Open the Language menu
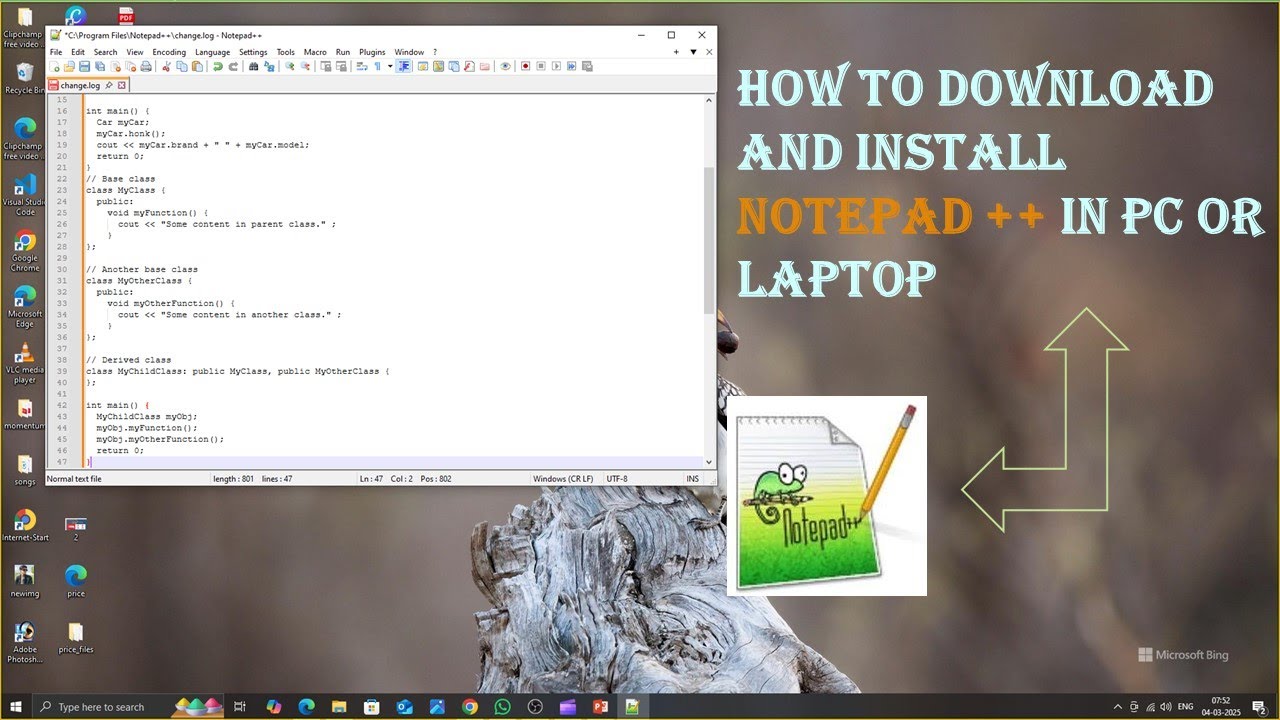The width and height of the screenshot is (1280, 720). click(x=212, y=52)
